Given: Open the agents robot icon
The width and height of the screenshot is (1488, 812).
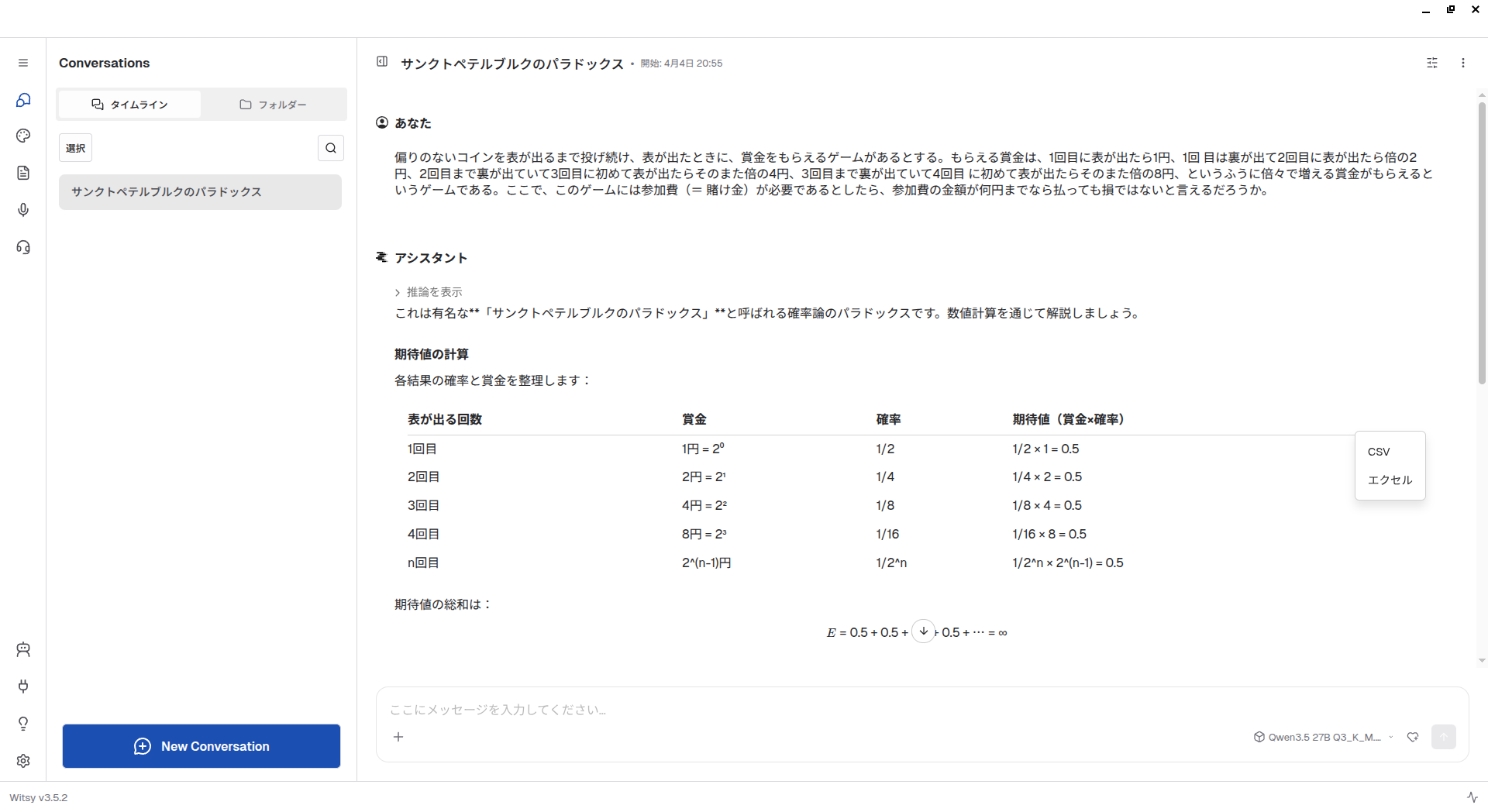Looking at the screenshot, I should (23, 649).
